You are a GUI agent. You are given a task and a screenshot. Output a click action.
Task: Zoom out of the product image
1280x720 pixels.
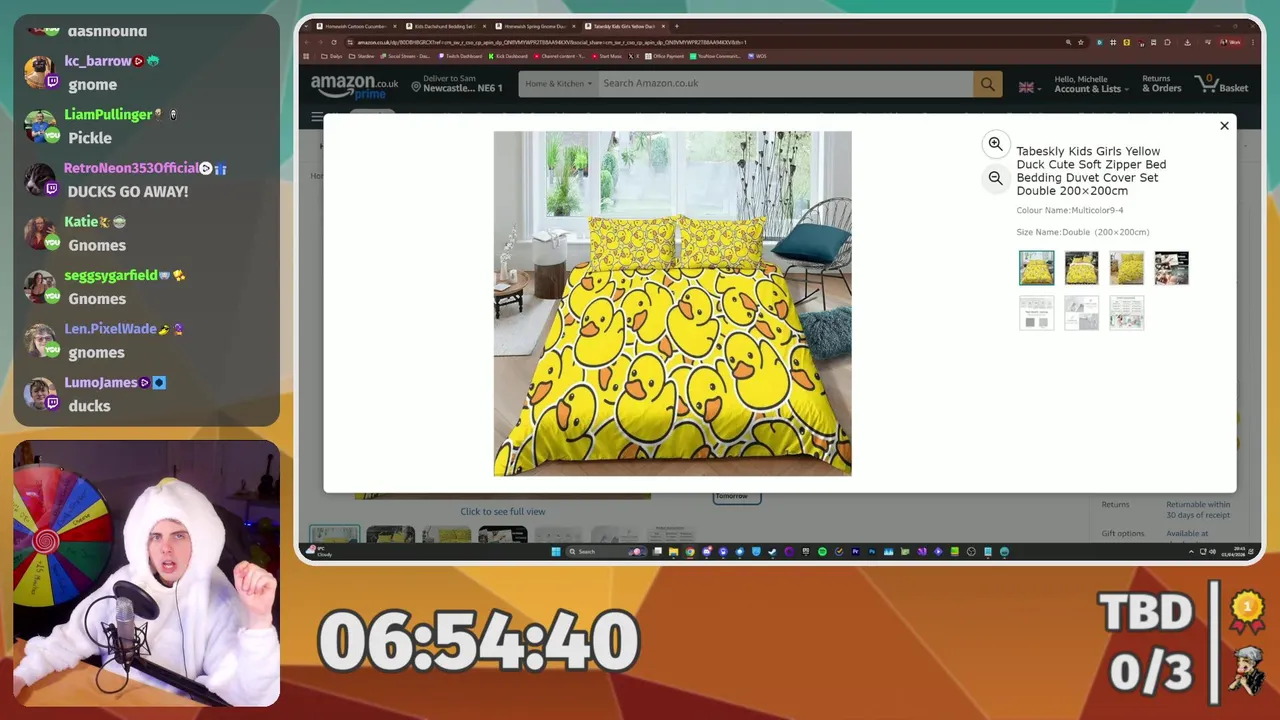[995, 178]
